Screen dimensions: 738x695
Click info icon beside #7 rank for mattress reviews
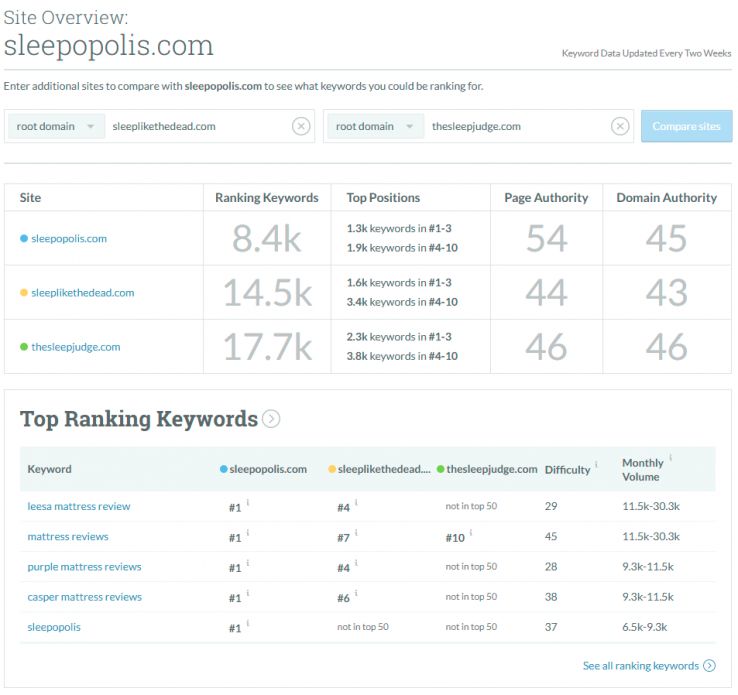click(x=356, y=533)
